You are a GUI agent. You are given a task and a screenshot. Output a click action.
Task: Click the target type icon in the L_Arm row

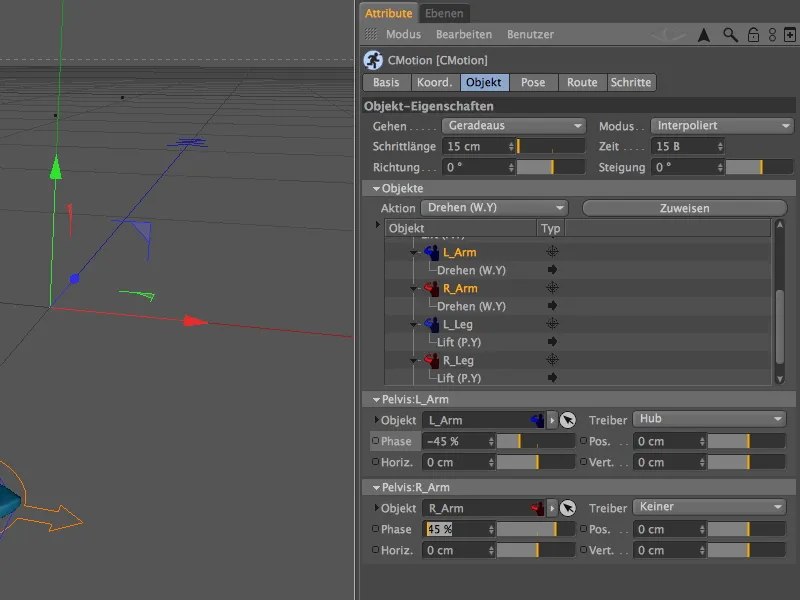tap(552, 252)
